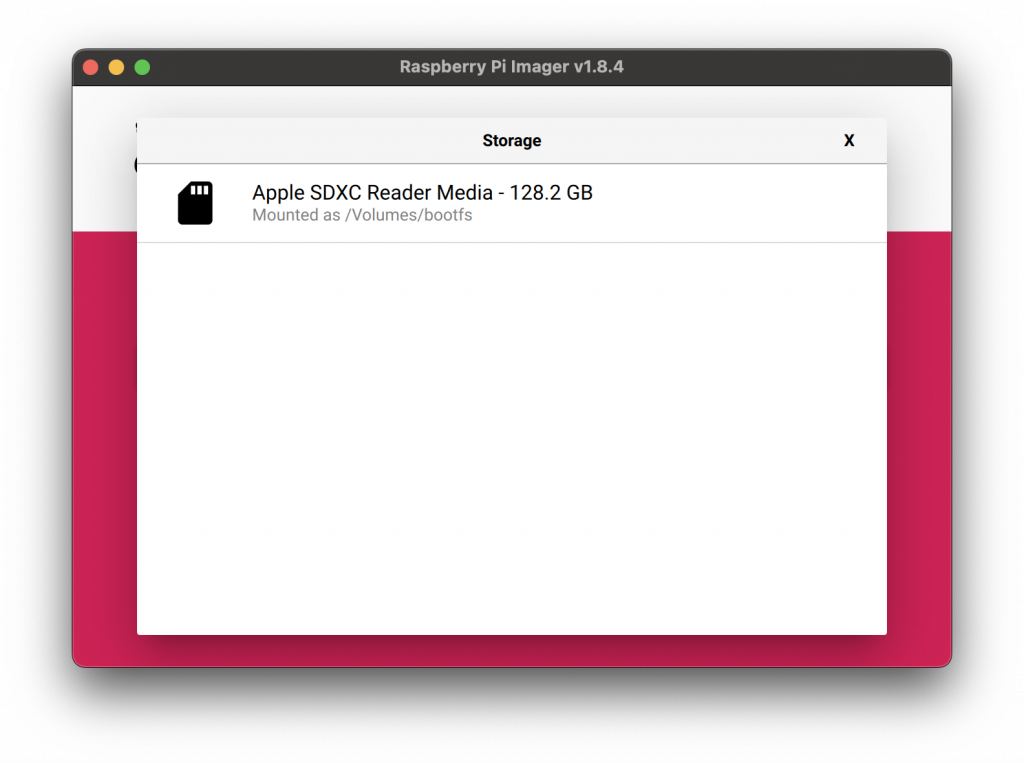Click the 'Mounted as /Volumes/bootfs' subtitle
This screenshot has width=1024, height=763.
click(361, 216)
